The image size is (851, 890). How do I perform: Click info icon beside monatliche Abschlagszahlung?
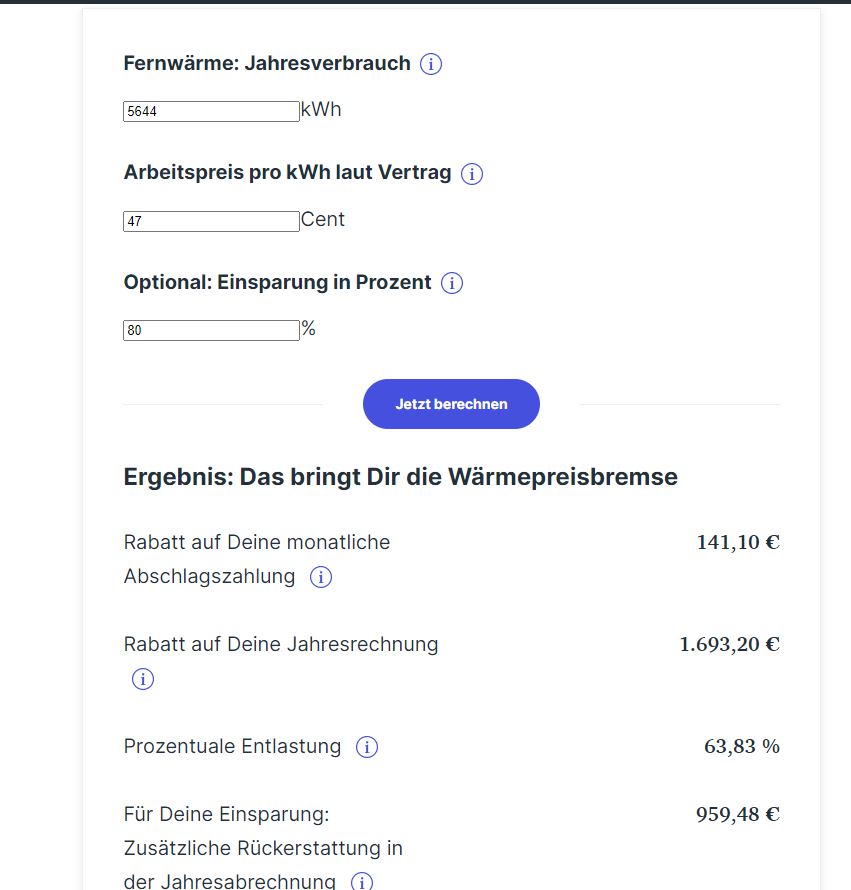point(321,577)
